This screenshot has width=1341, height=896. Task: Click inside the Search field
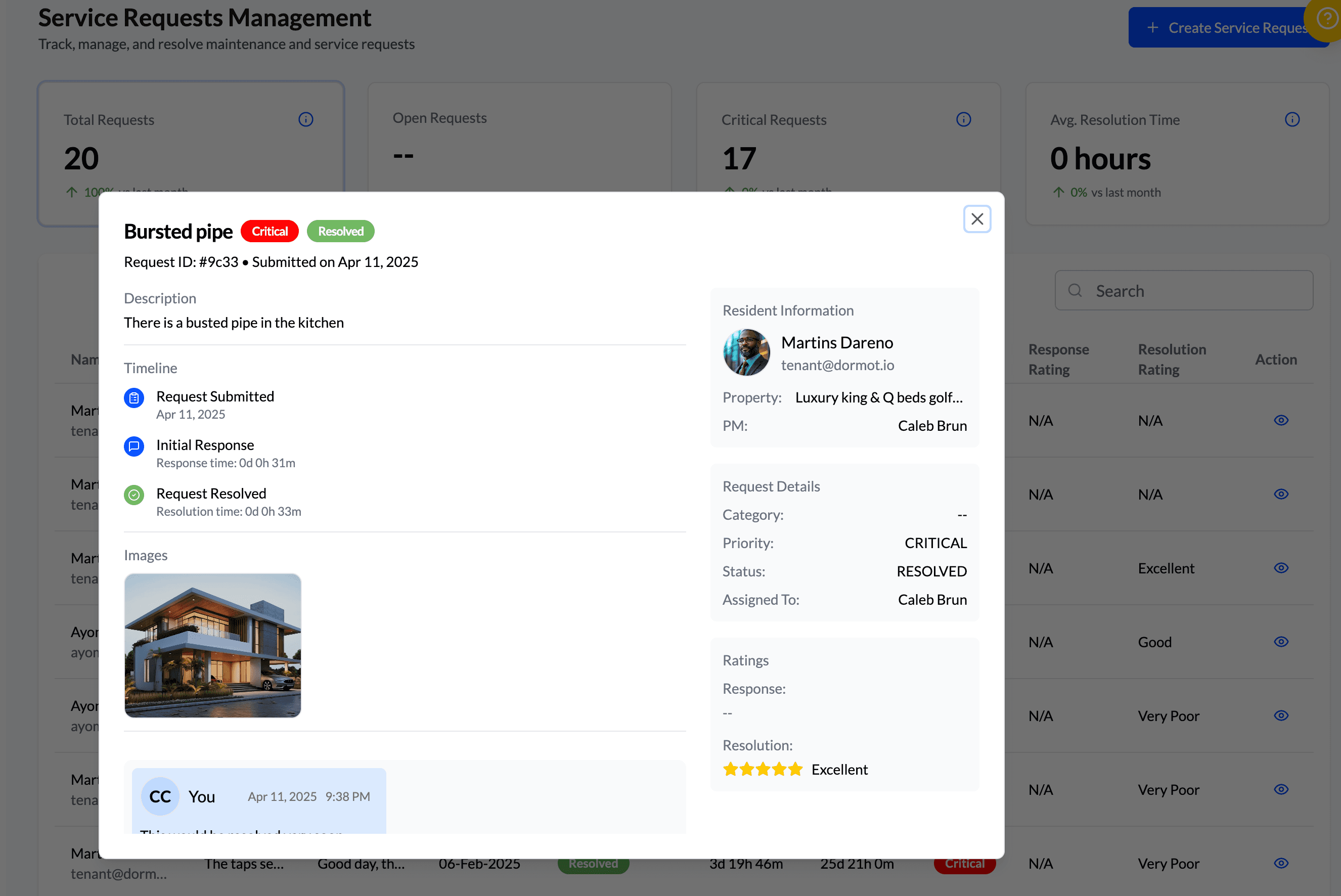pyautogui.click(x=1183, y=290)
